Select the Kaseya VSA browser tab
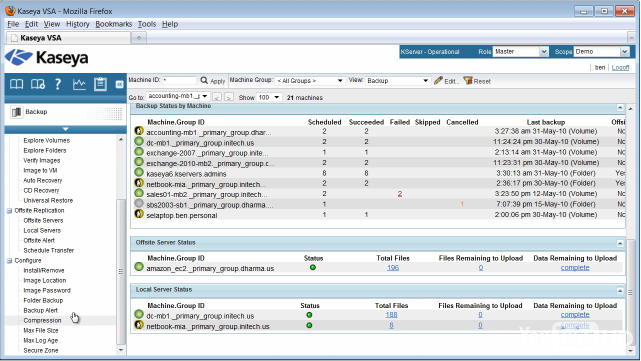The width and height of the screenshot is (641, 361). point(68,38)
